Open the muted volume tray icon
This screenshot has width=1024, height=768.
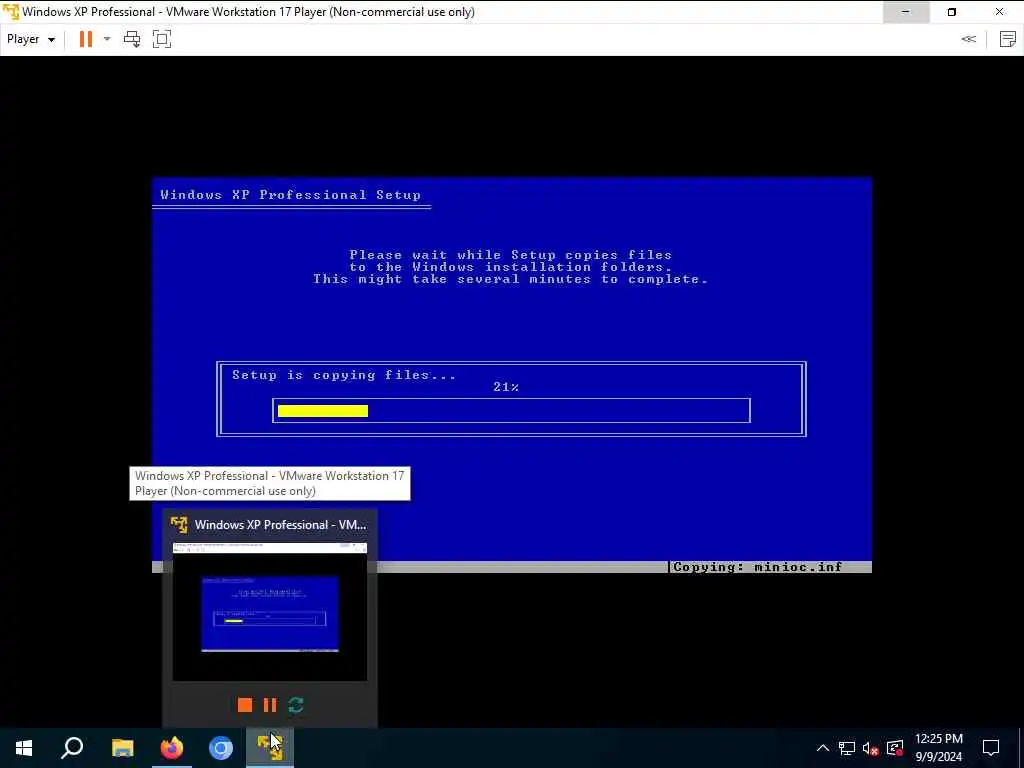click(x=871, y=748)
